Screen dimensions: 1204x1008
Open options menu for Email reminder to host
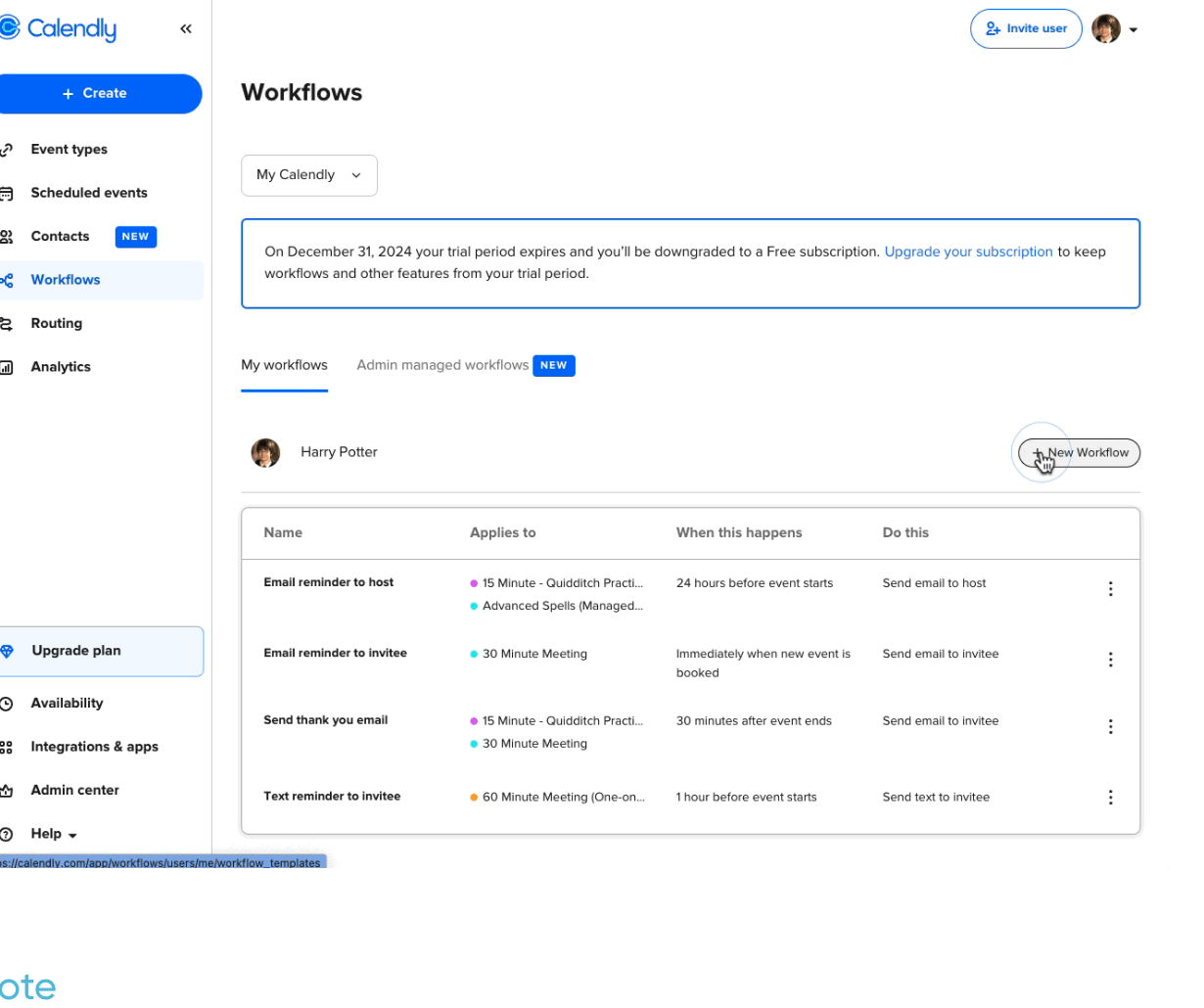tap(1111, 588)
